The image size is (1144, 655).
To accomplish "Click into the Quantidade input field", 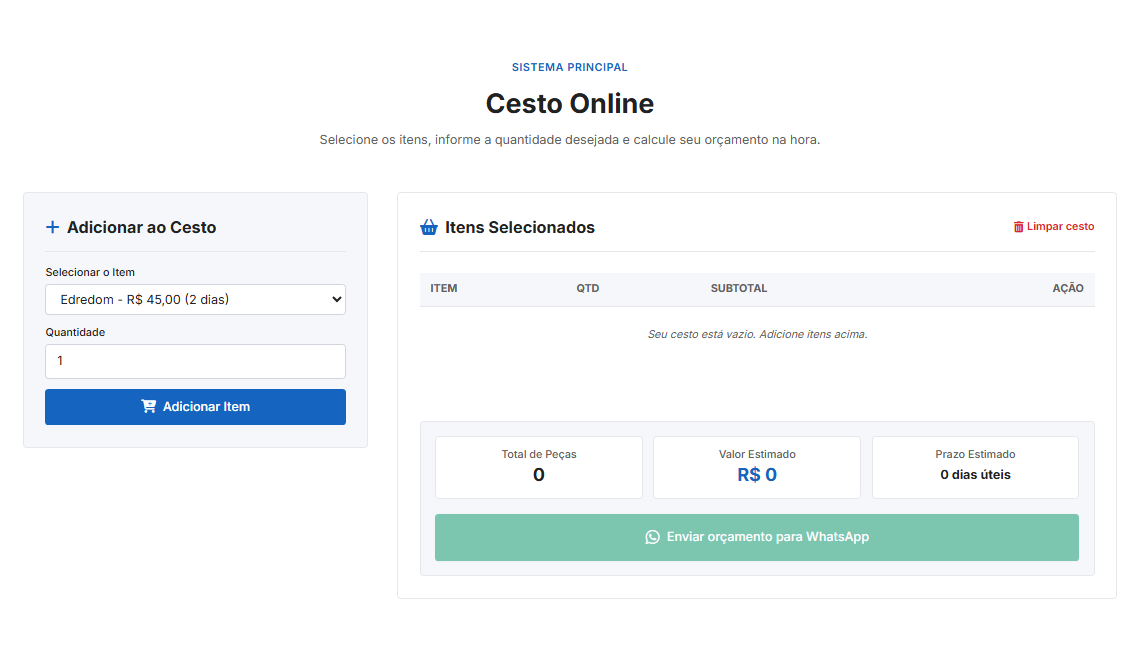I will click(x=196, y=361).
